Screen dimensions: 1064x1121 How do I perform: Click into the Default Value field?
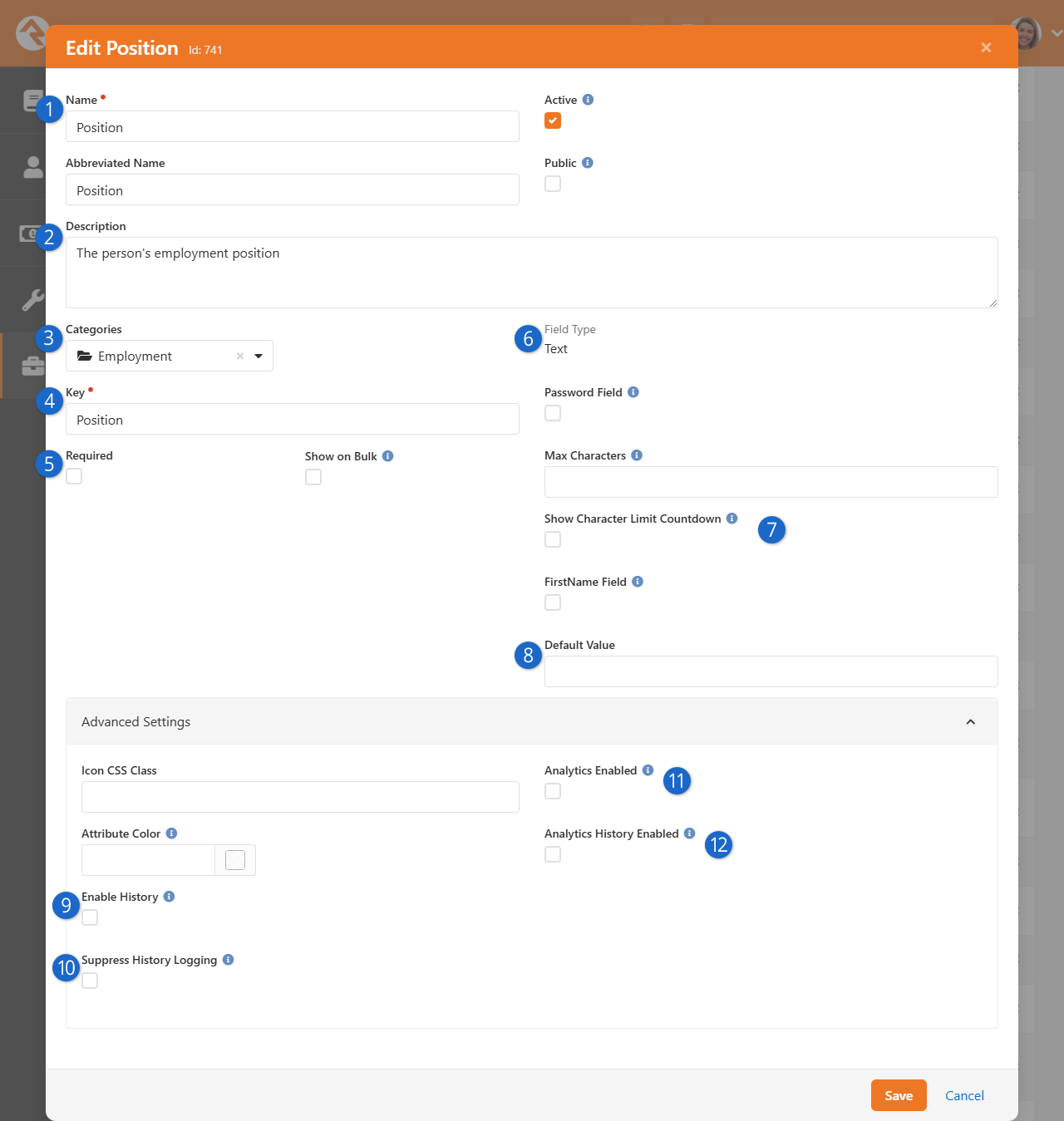tap(771, 671)
